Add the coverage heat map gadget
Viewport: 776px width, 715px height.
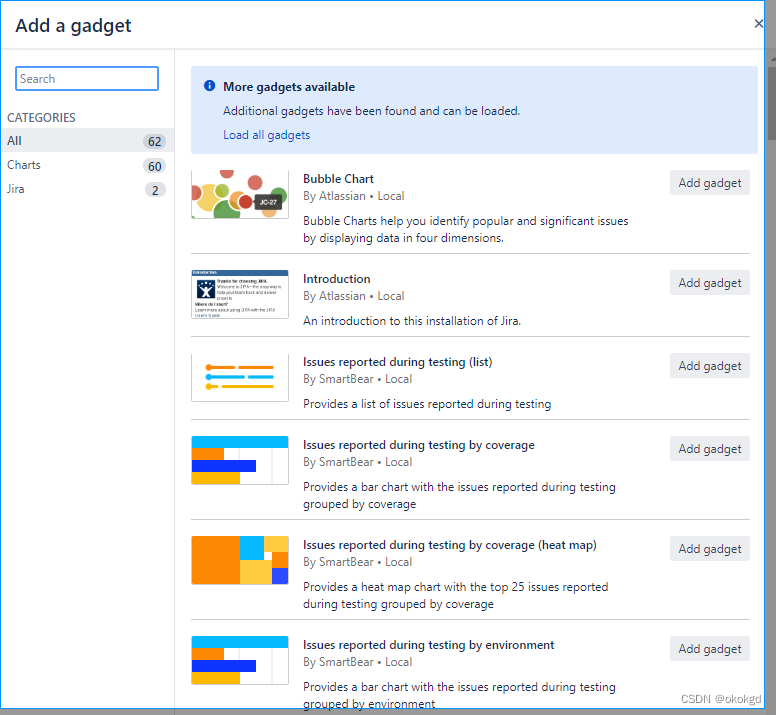coord(710,549)
